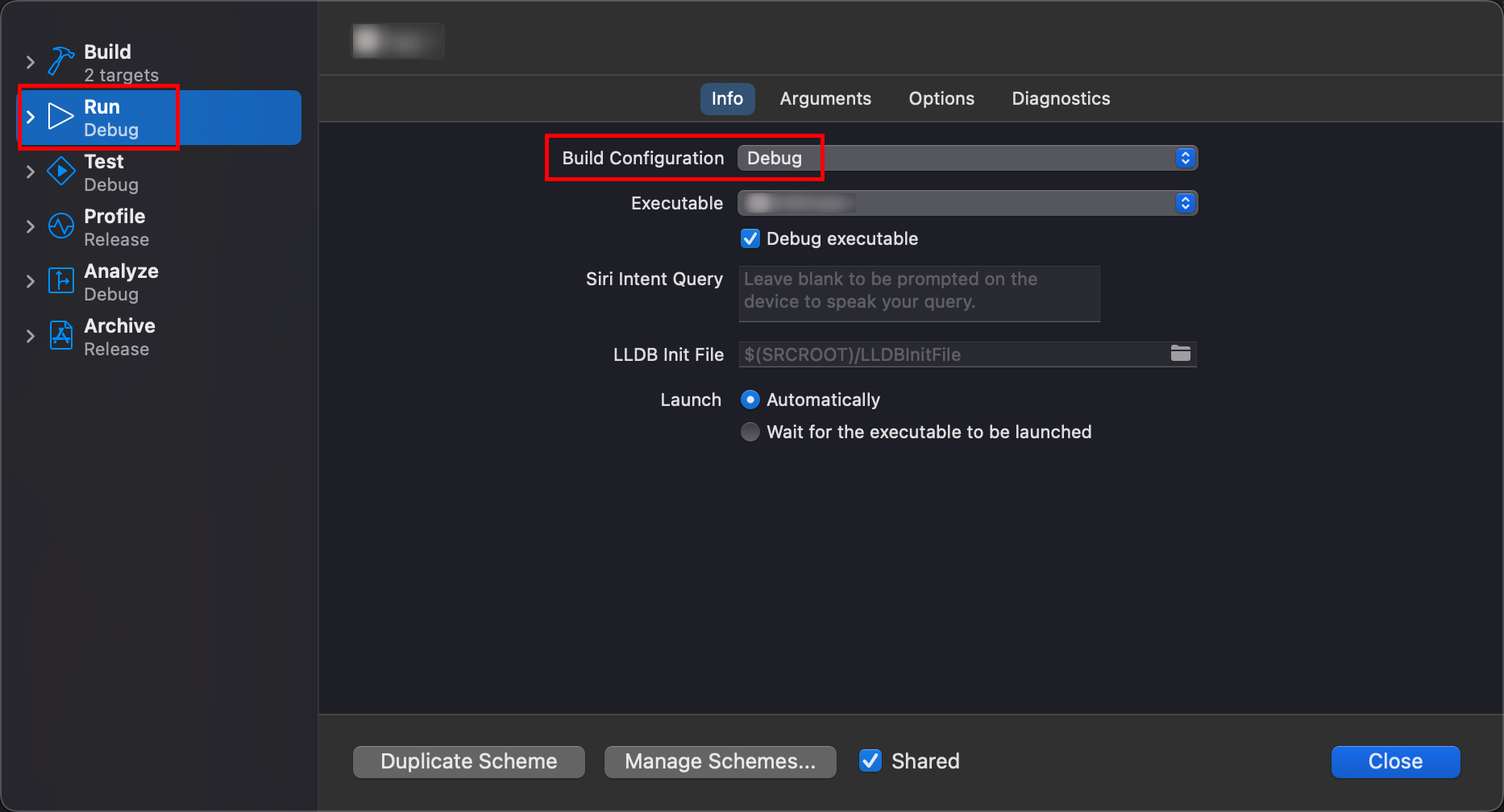Click the Run play icon
This screenshot has width=1504, height=812.
point(60,116)
